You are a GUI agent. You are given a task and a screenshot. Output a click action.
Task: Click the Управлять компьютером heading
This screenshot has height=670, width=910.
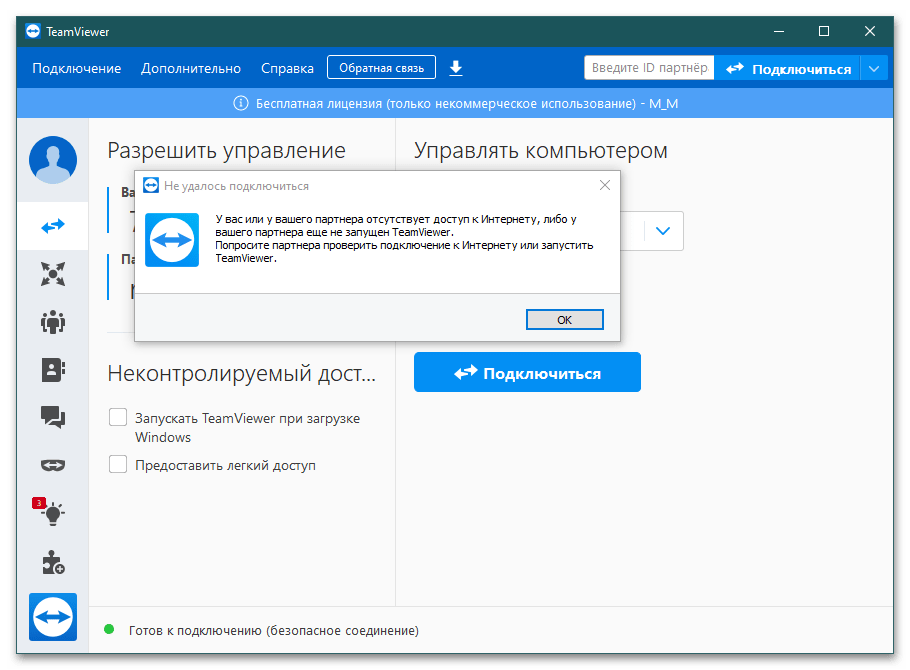coord(540,150)
